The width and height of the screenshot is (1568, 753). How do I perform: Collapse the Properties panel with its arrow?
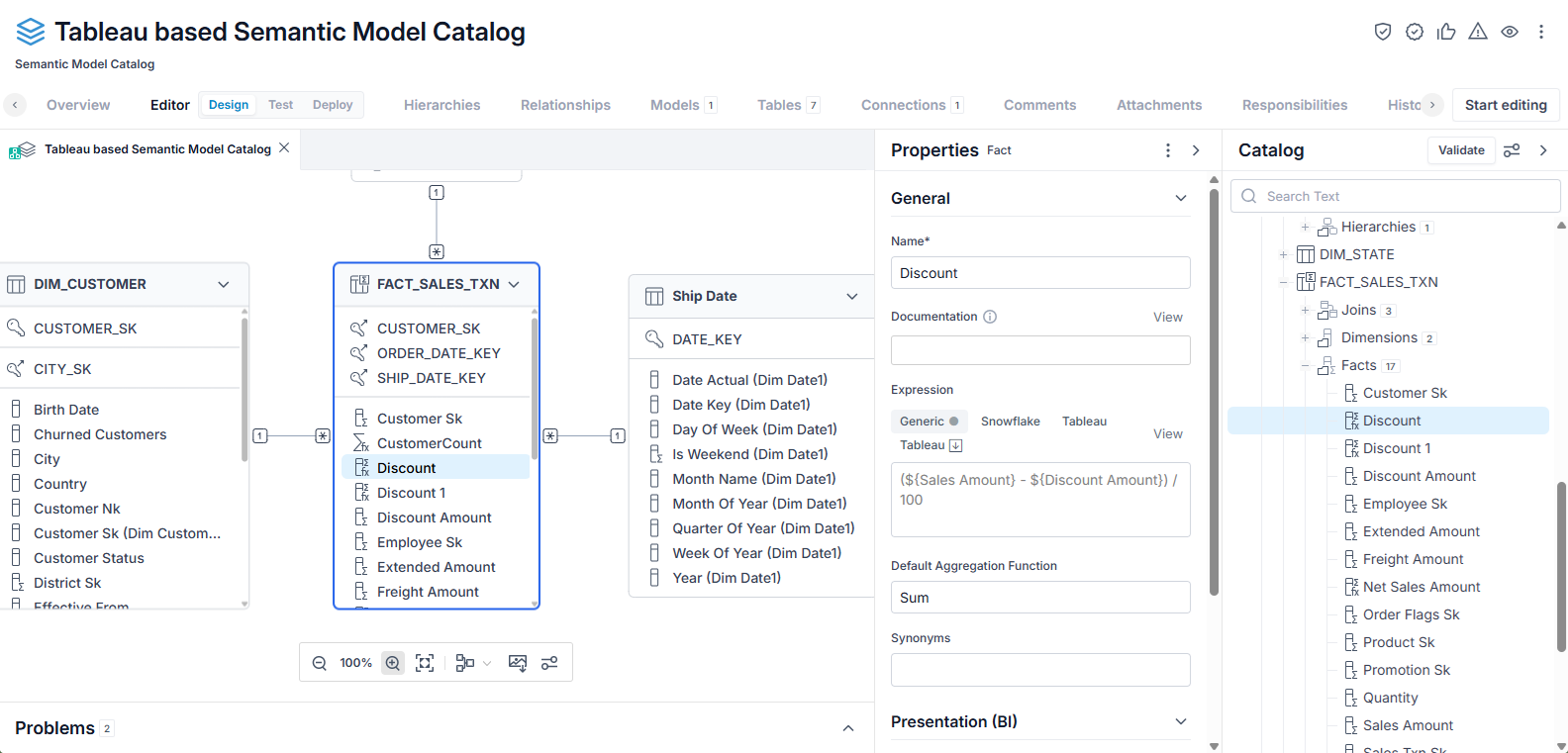pos(1196,150)
